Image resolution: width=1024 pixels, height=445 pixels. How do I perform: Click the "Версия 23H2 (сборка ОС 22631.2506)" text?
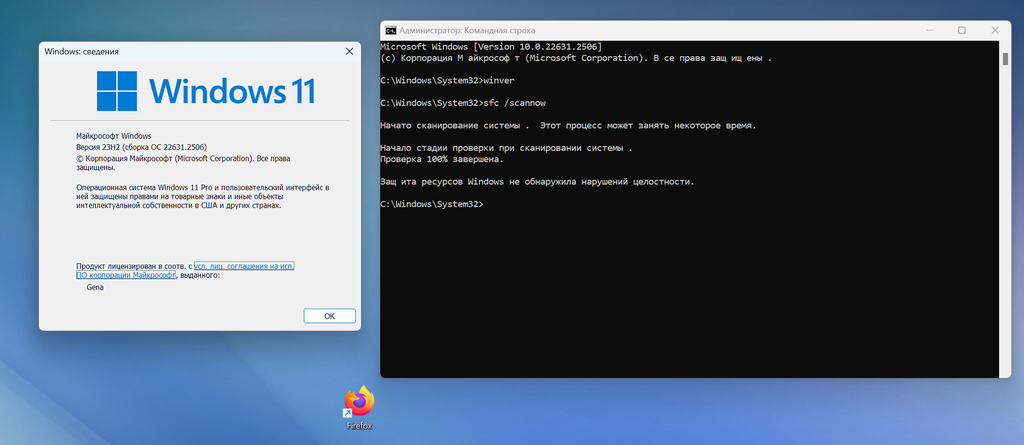[141, 148]
